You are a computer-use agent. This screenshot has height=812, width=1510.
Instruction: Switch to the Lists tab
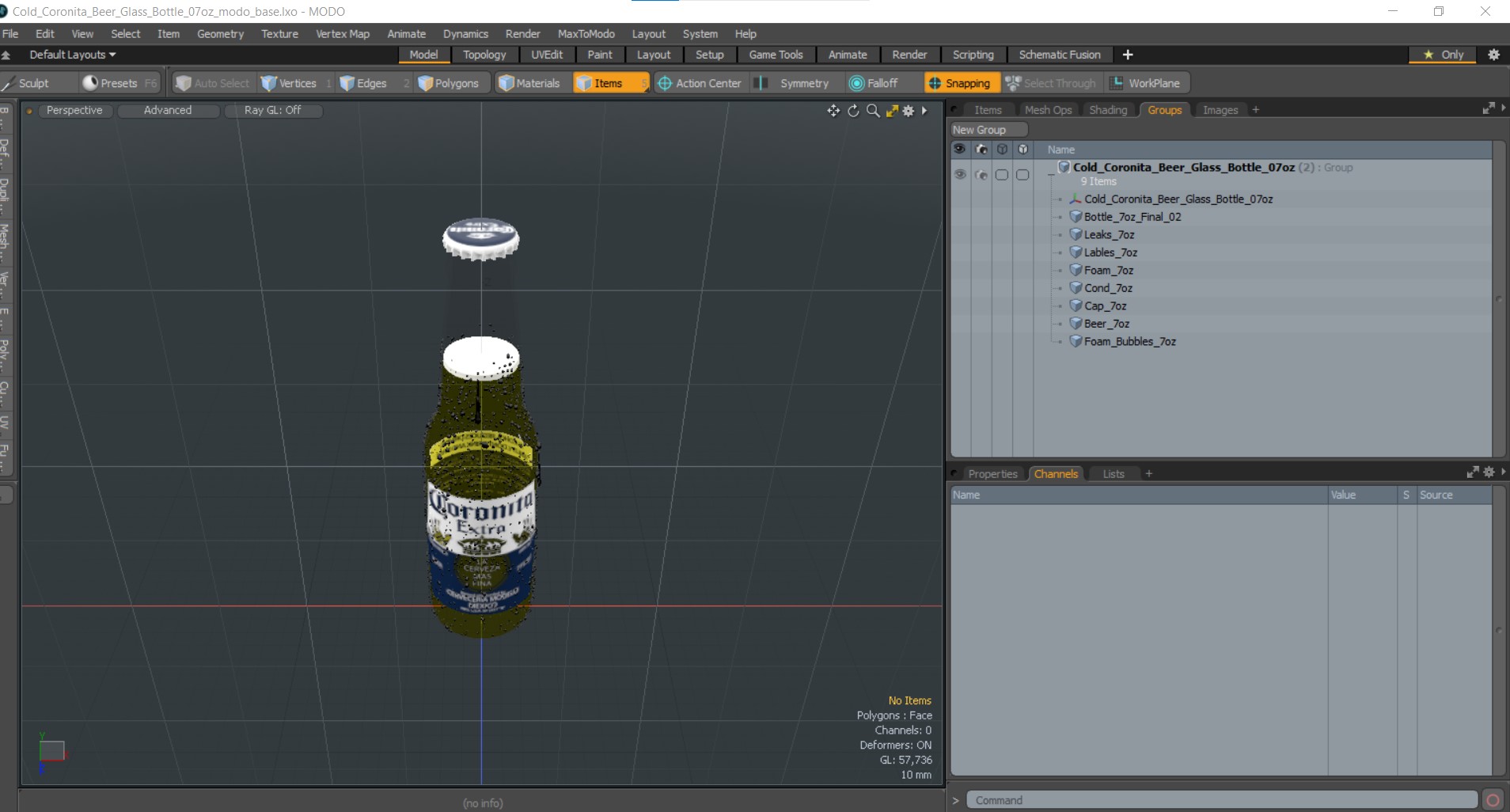point(1114,474)
